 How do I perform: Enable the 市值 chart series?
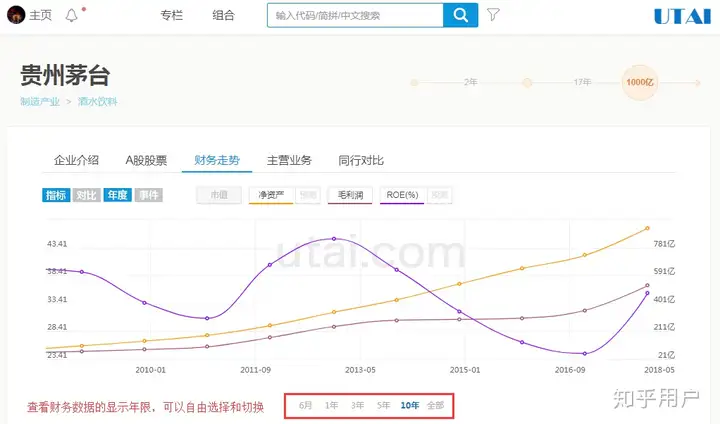[219, 195]
